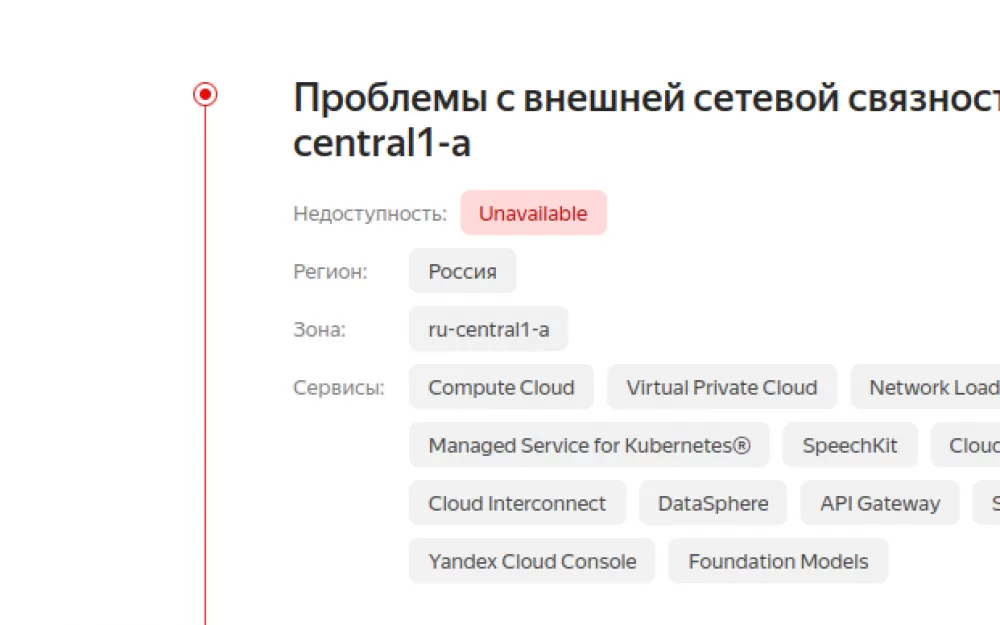Click the red Unavailable status badge
The image size is (1000, 625).
pyautogui.click(x=533, y=213)
